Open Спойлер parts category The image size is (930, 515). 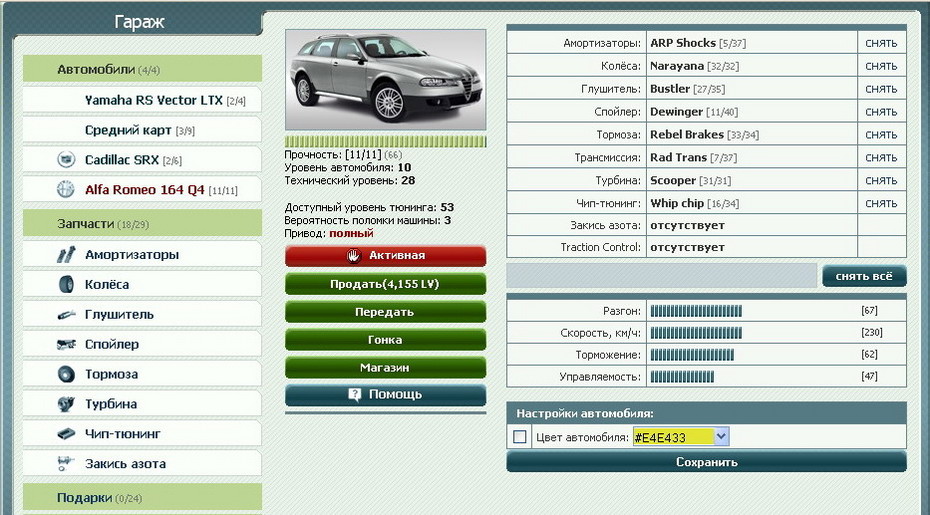pos(142,344)
